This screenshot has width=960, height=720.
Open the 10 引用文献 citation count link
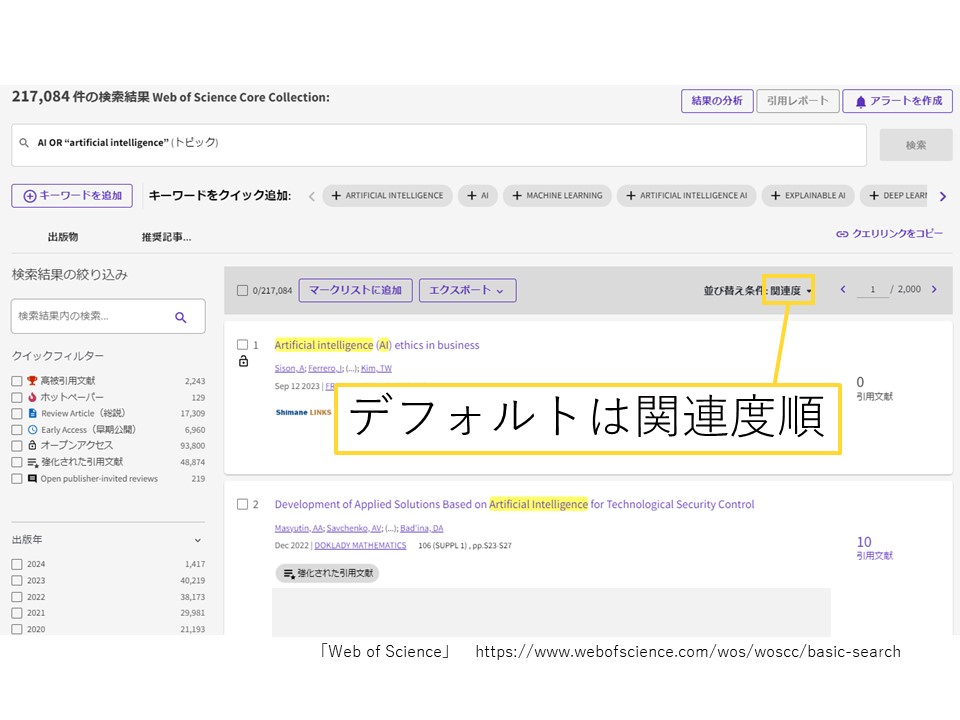click(874, 547)
